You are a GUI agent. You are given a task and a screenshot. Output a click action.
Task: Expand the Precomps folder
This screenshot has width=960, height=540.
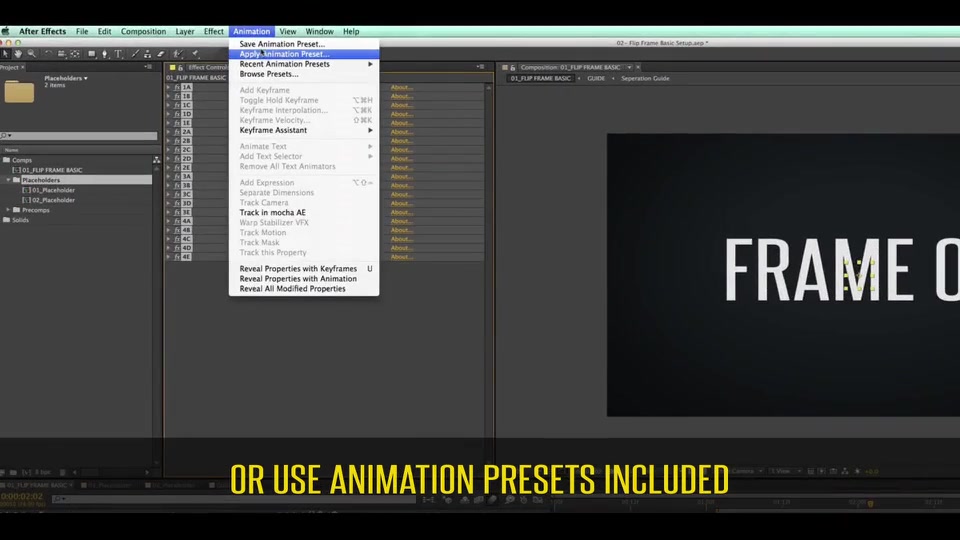coord(9,210)
